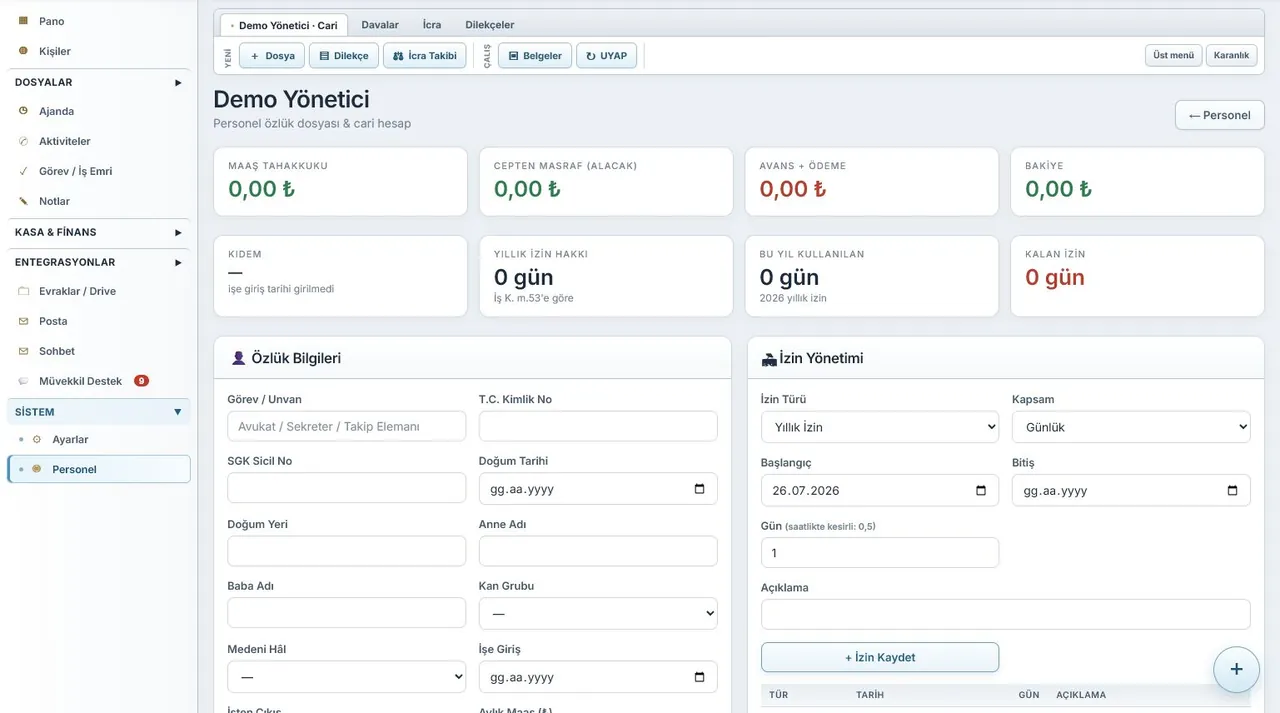Click the AVANS + ÖDEME card

pyautogui.click(x=872, y=182)
